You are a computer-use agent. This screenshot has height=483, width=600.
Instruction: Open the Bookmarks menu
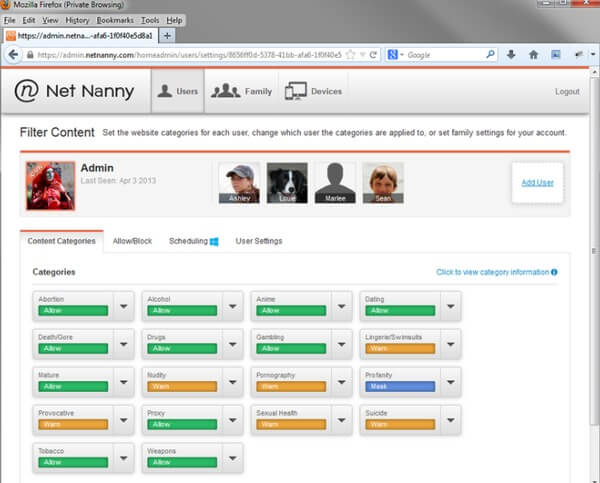[115, 20]
